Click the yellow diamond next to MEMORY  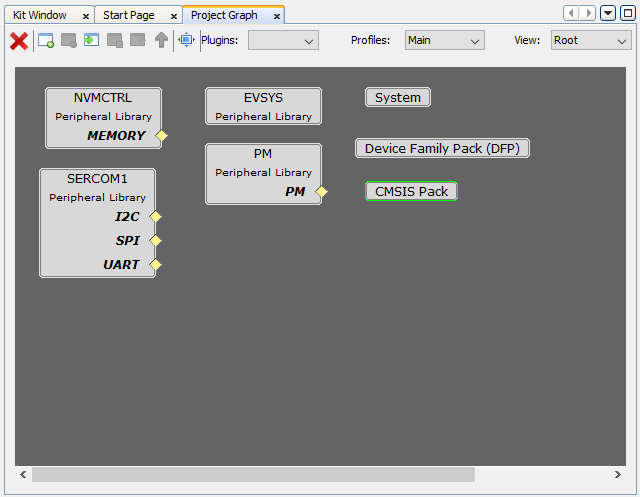click(161, 136)
